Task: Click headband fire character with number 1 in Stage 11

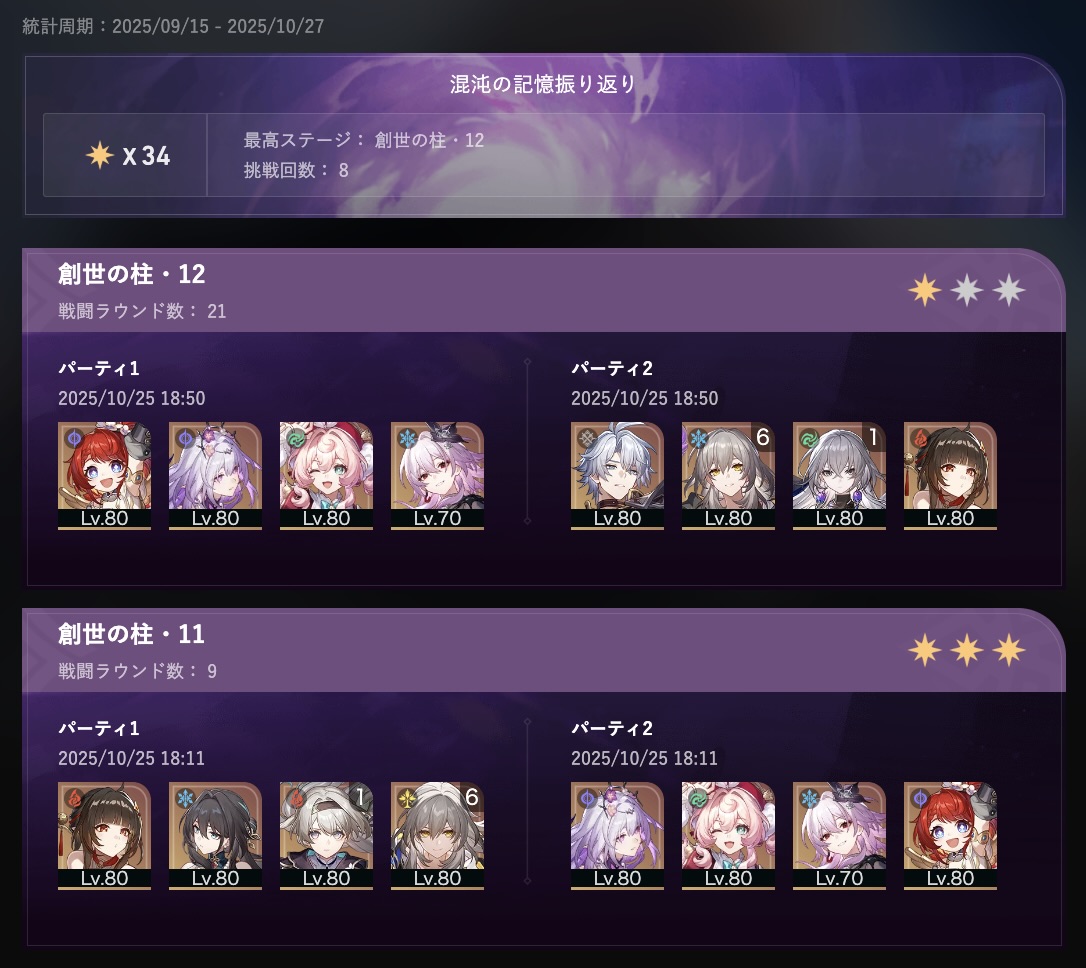Action: (326, 836)
